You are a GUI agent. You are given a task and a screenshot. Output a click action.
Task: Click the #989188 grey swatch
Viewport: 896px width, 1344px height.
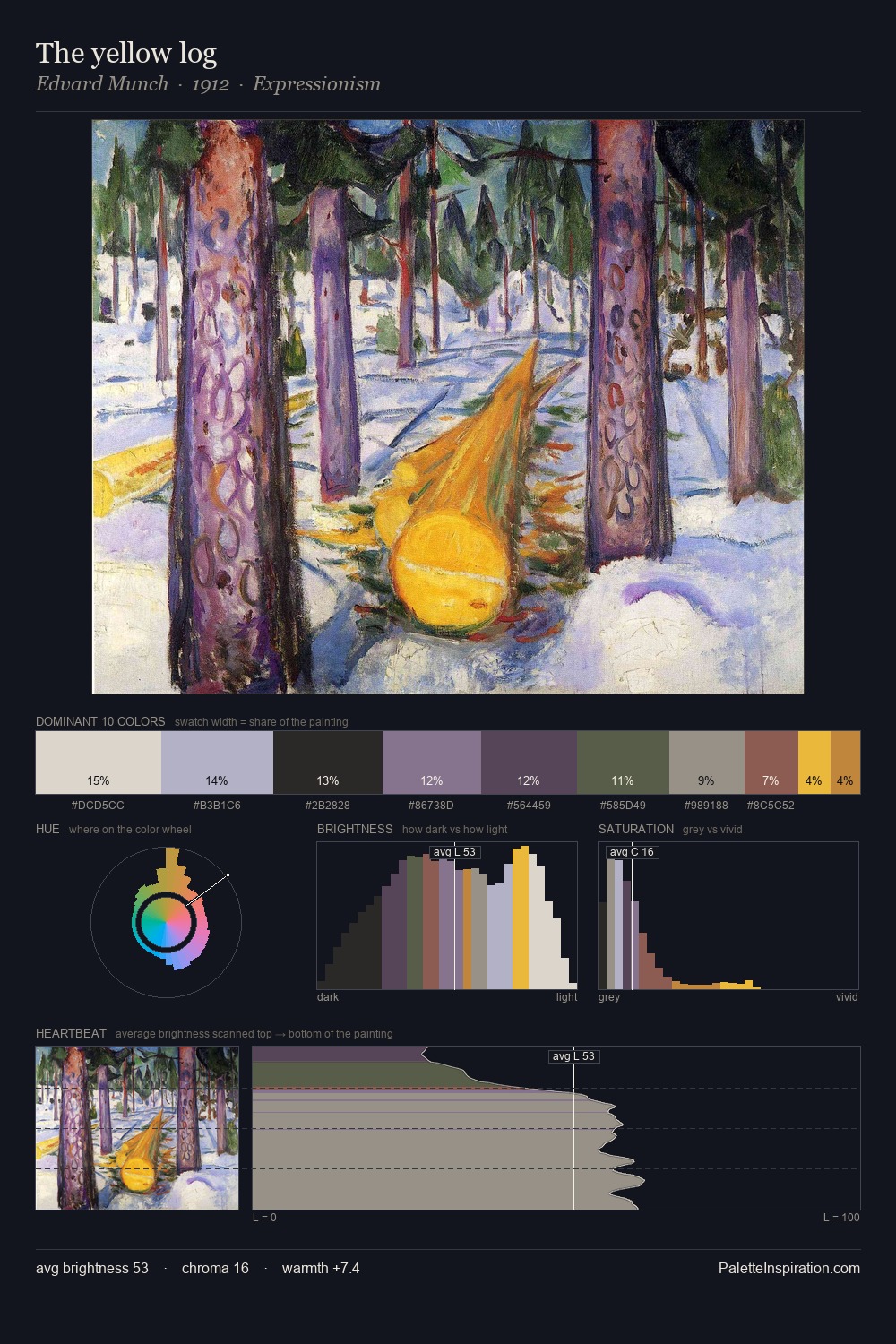[707, 762]
